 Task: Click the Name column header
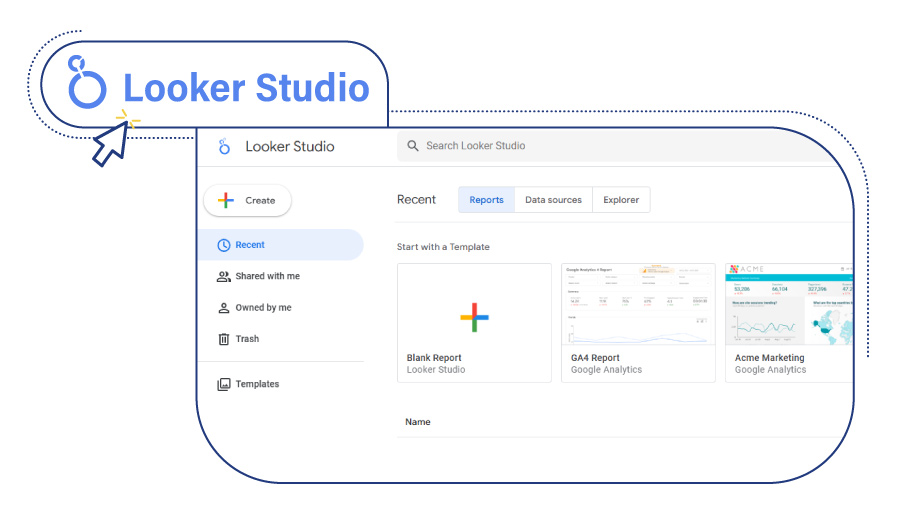pos(418,422)
